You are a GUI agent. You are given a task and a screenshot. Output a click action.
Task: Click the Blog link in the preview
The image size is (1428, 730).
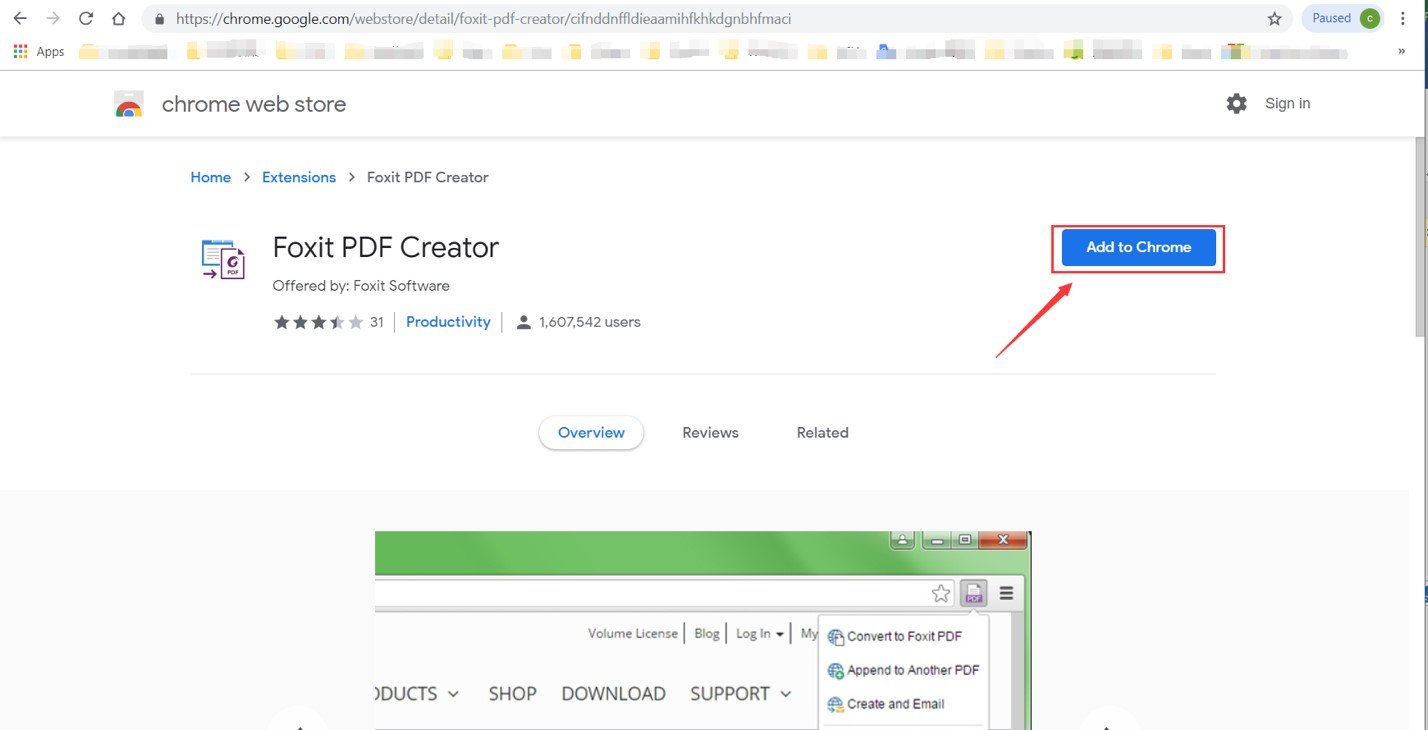click(707, 633)
